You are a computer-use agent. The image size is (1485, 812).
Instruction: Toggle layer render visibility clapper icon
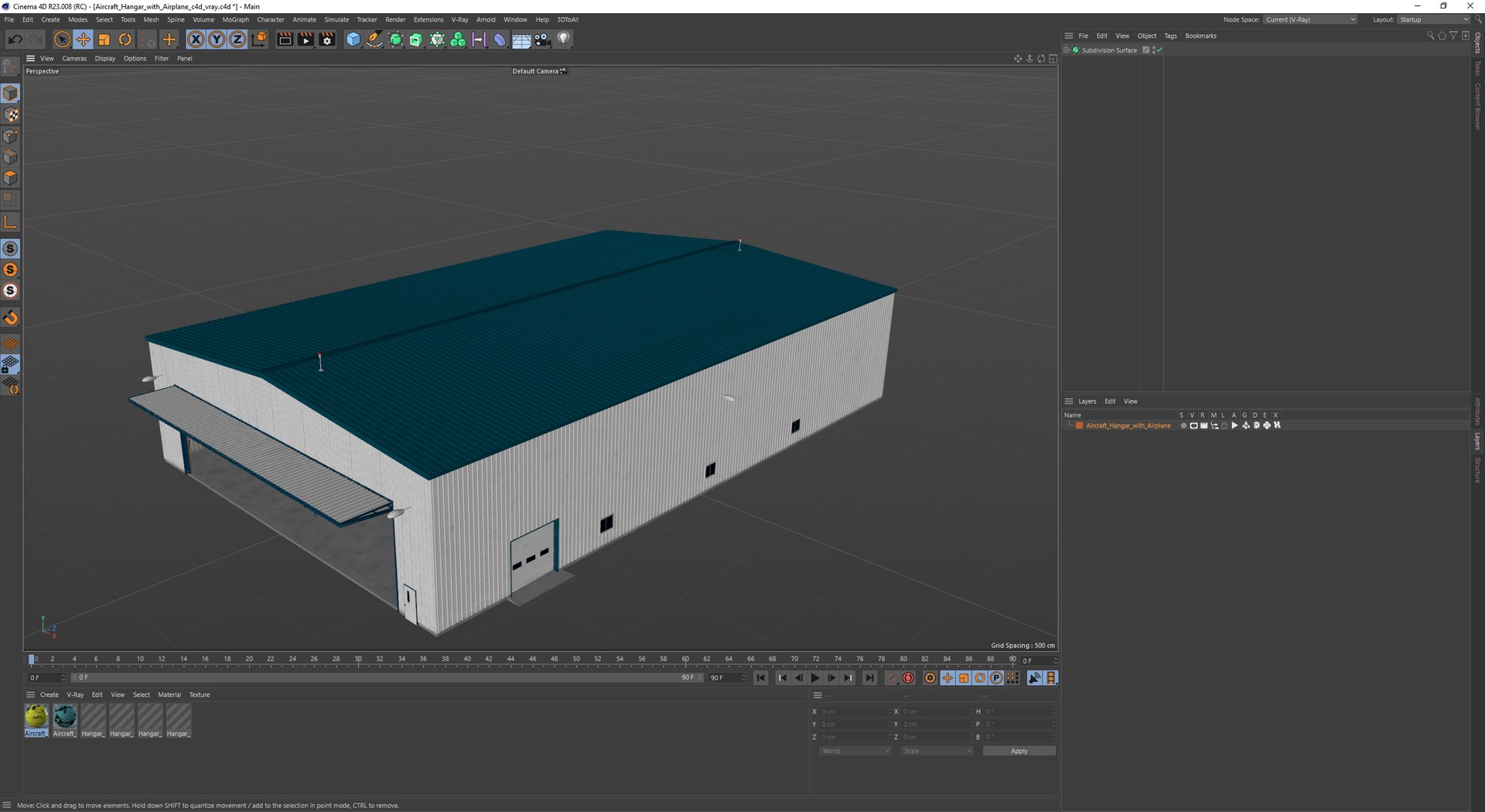tap(1203, 426)
